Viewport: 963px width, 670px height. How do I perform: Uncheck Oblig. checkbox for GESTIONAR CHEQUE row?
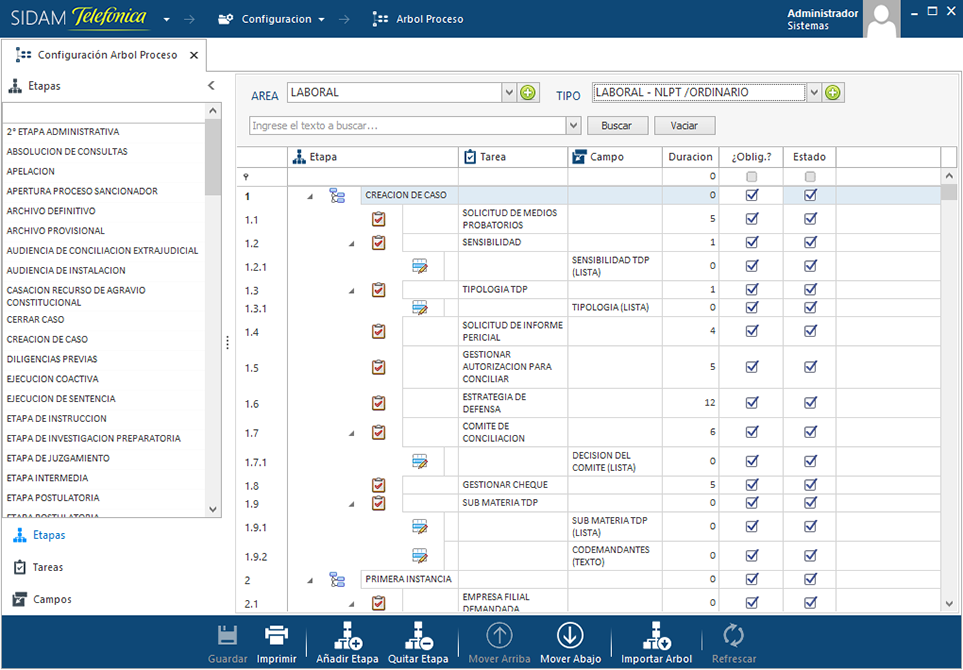[752, 485]
